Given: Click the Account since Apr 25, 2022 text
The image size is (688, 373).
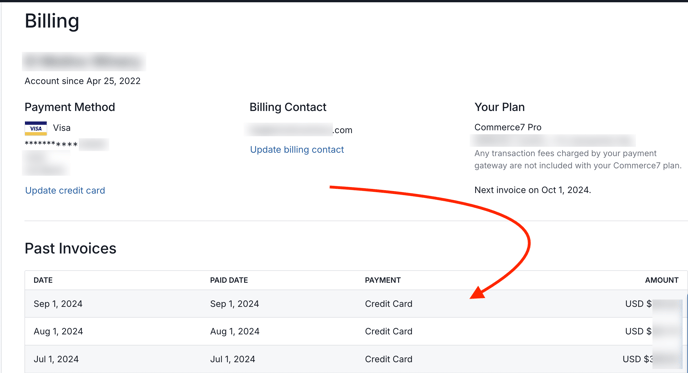Looking at the screenshot, I should pos(82,81).
